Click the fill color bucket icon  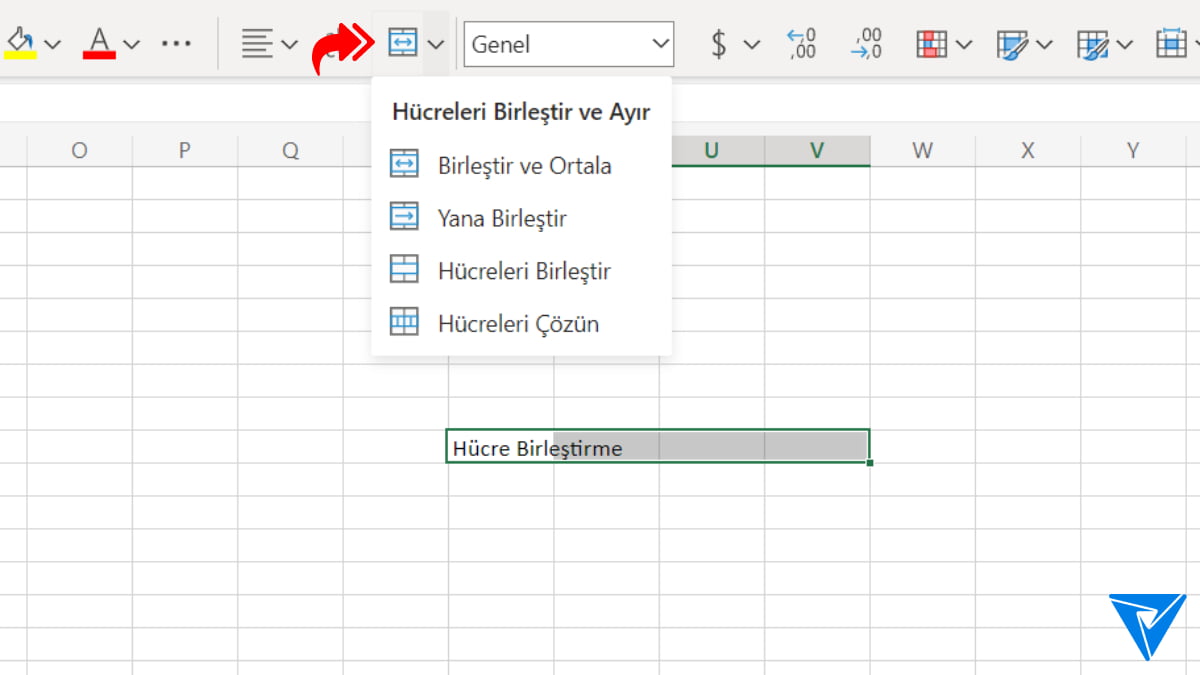tap(20, 43)
